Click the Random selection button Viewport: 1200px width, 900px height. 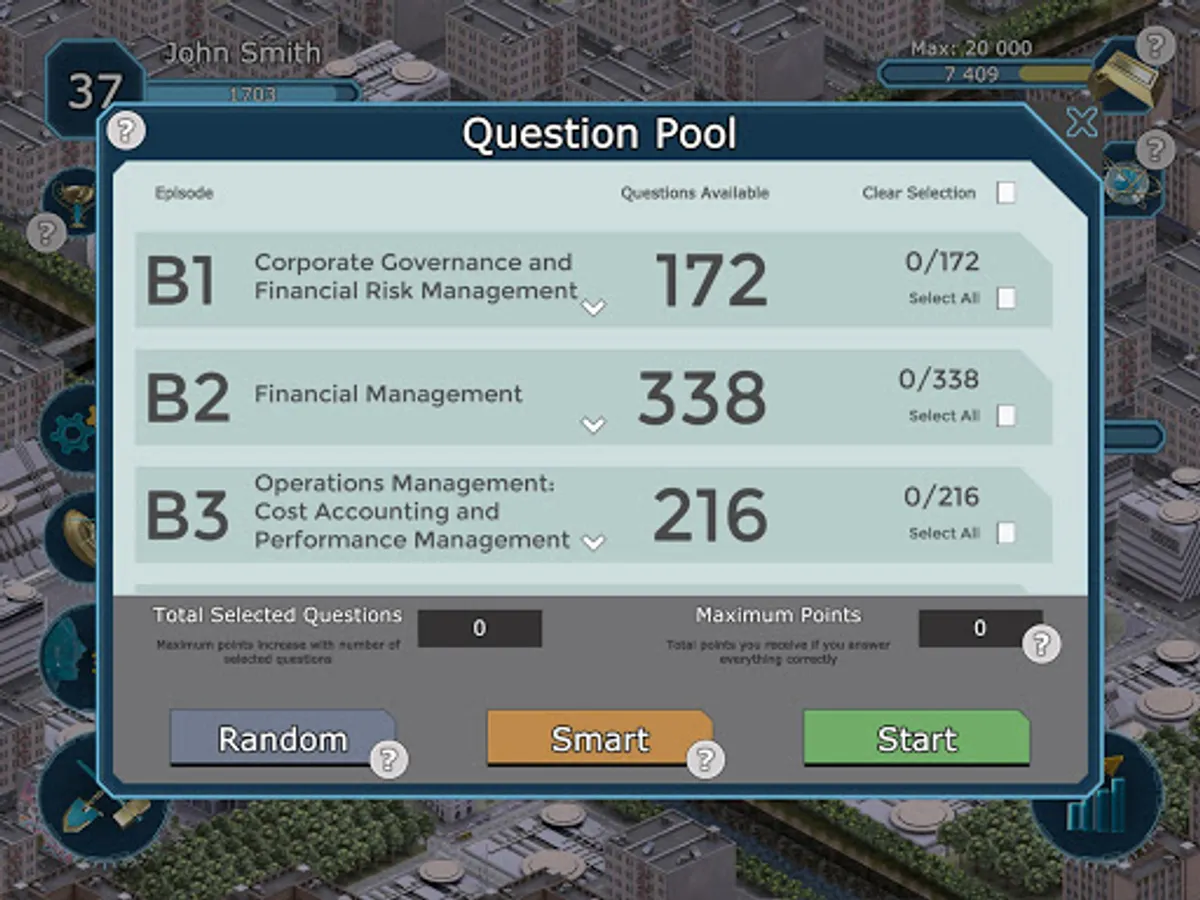[283, 738]
